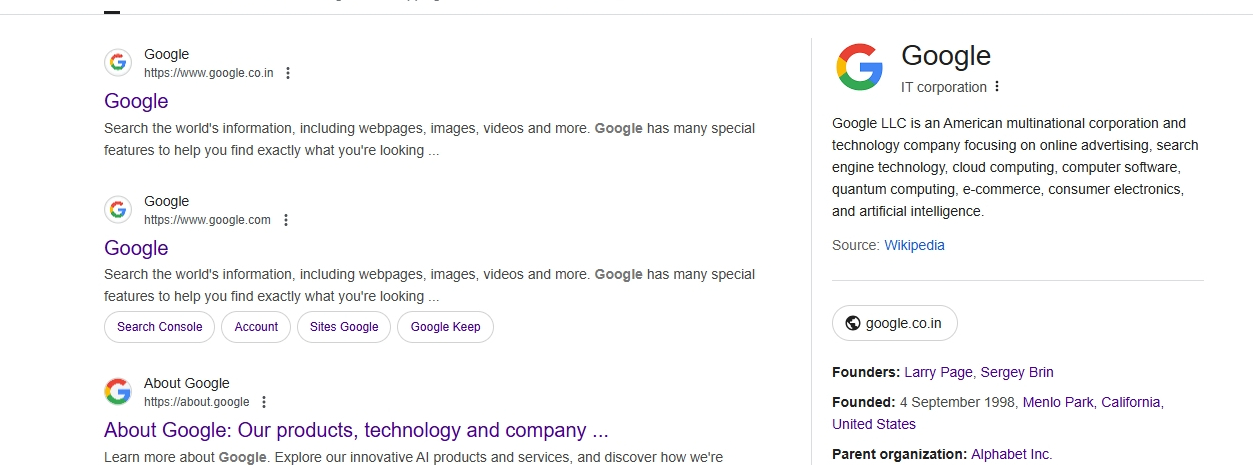The height and width of the screenshot is (465, 1253).
Task: Click the Learn more about Google snippet
Action: pyautogui.click(x=413, y=457)
